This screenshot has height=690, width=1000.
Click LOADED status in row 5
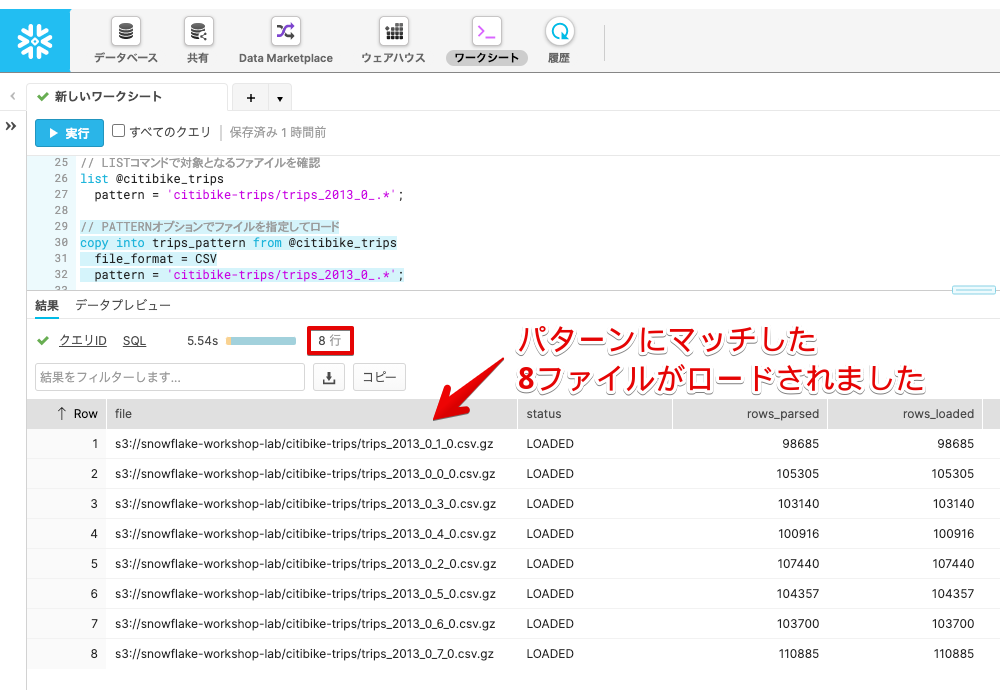[550, 564]
